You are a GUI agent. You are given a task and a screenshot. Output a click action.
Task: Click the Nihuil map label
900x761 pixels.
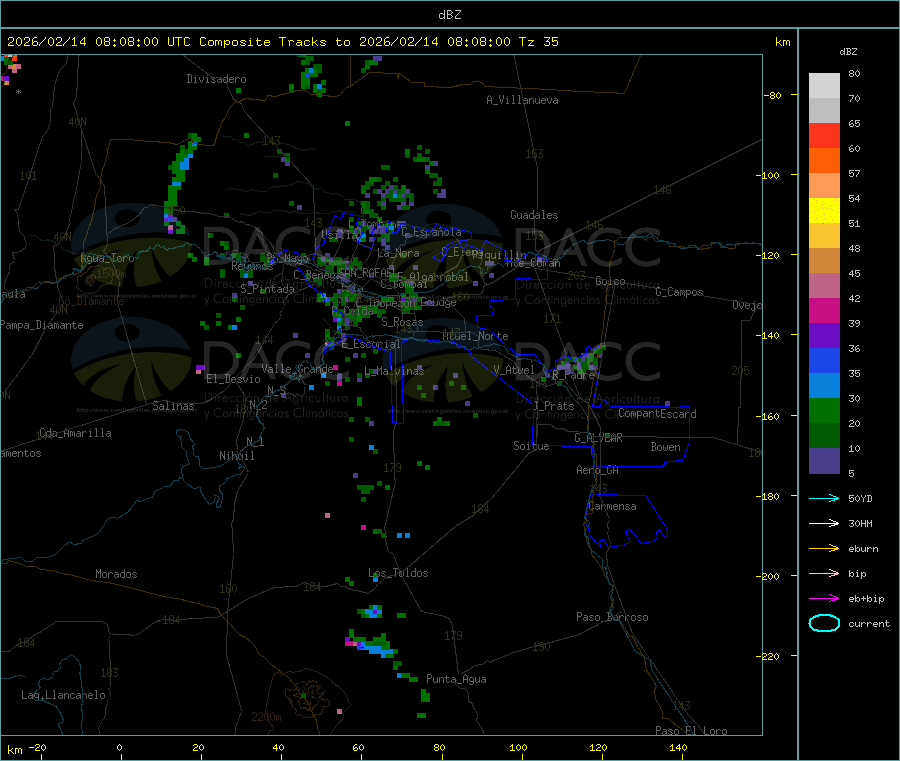(236, 456)
